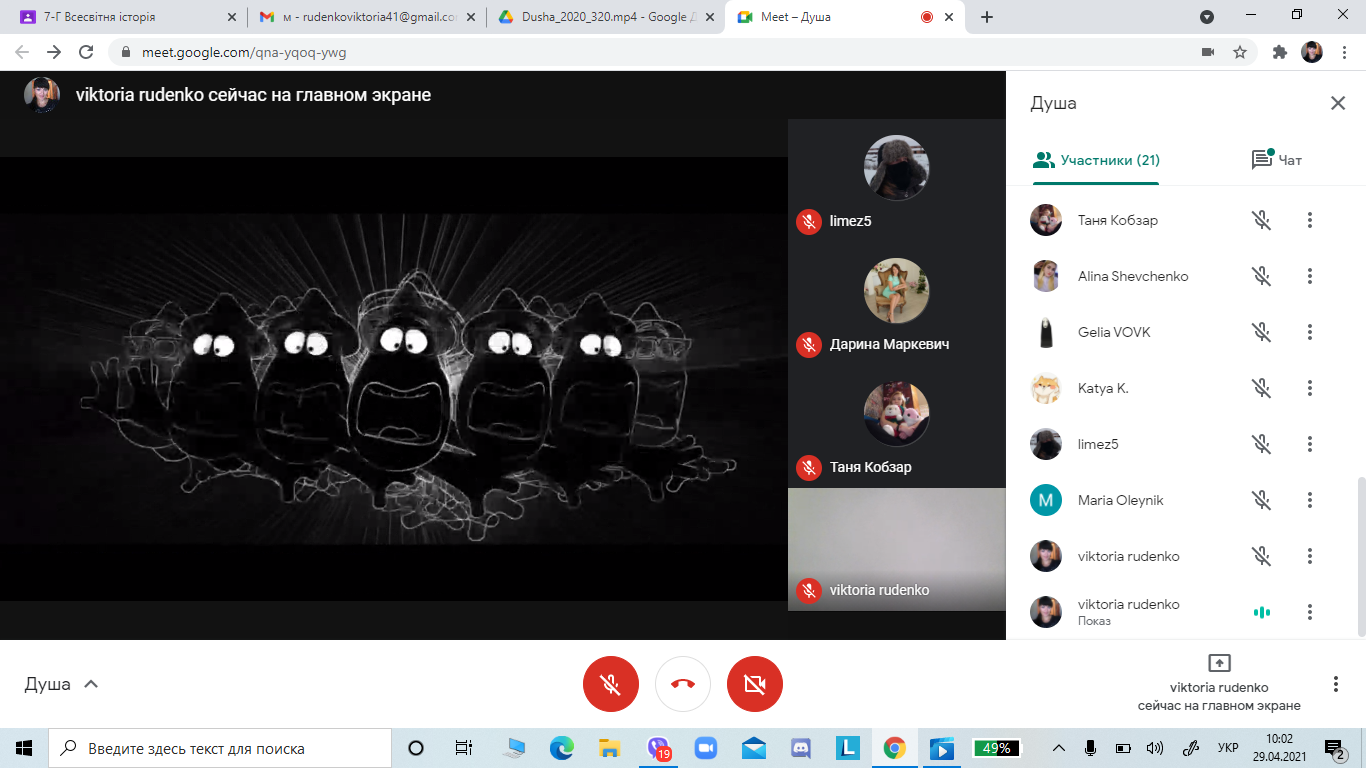
Task: Mute Gelia VOVK in the participants list
Action: tap(1262, 332)
